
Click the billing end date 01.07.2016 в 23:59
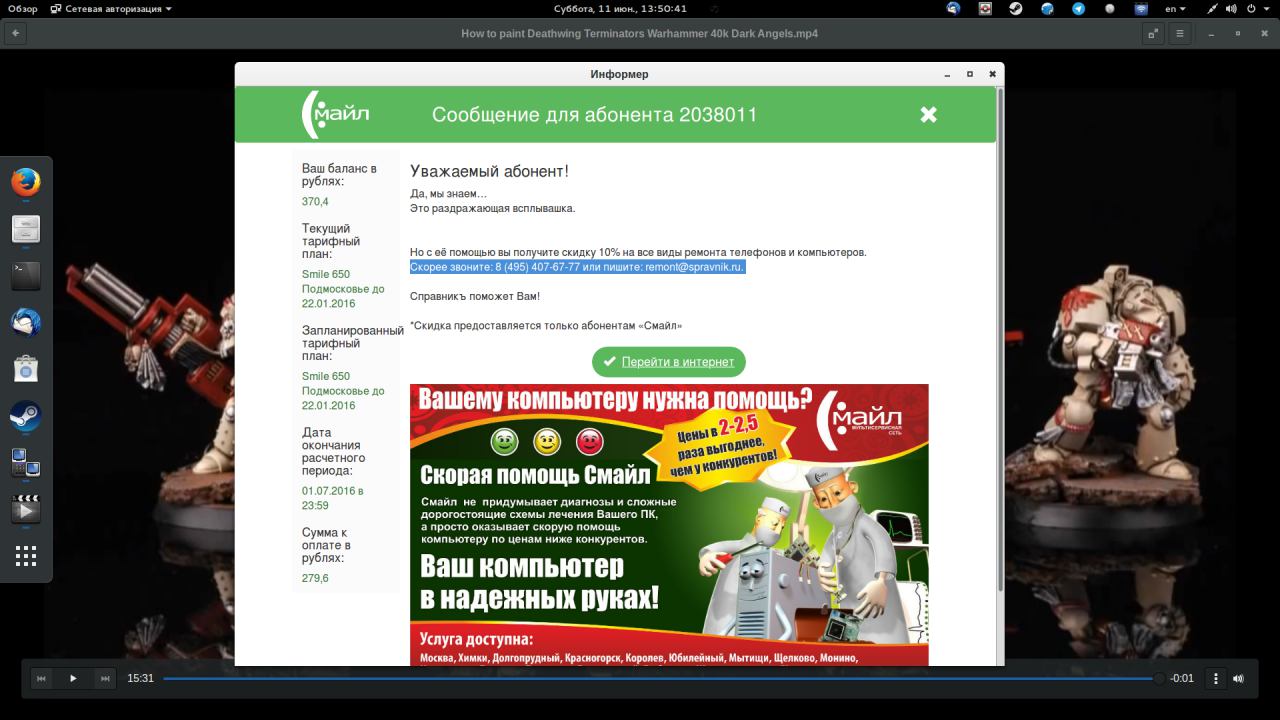tap(332, 498)
